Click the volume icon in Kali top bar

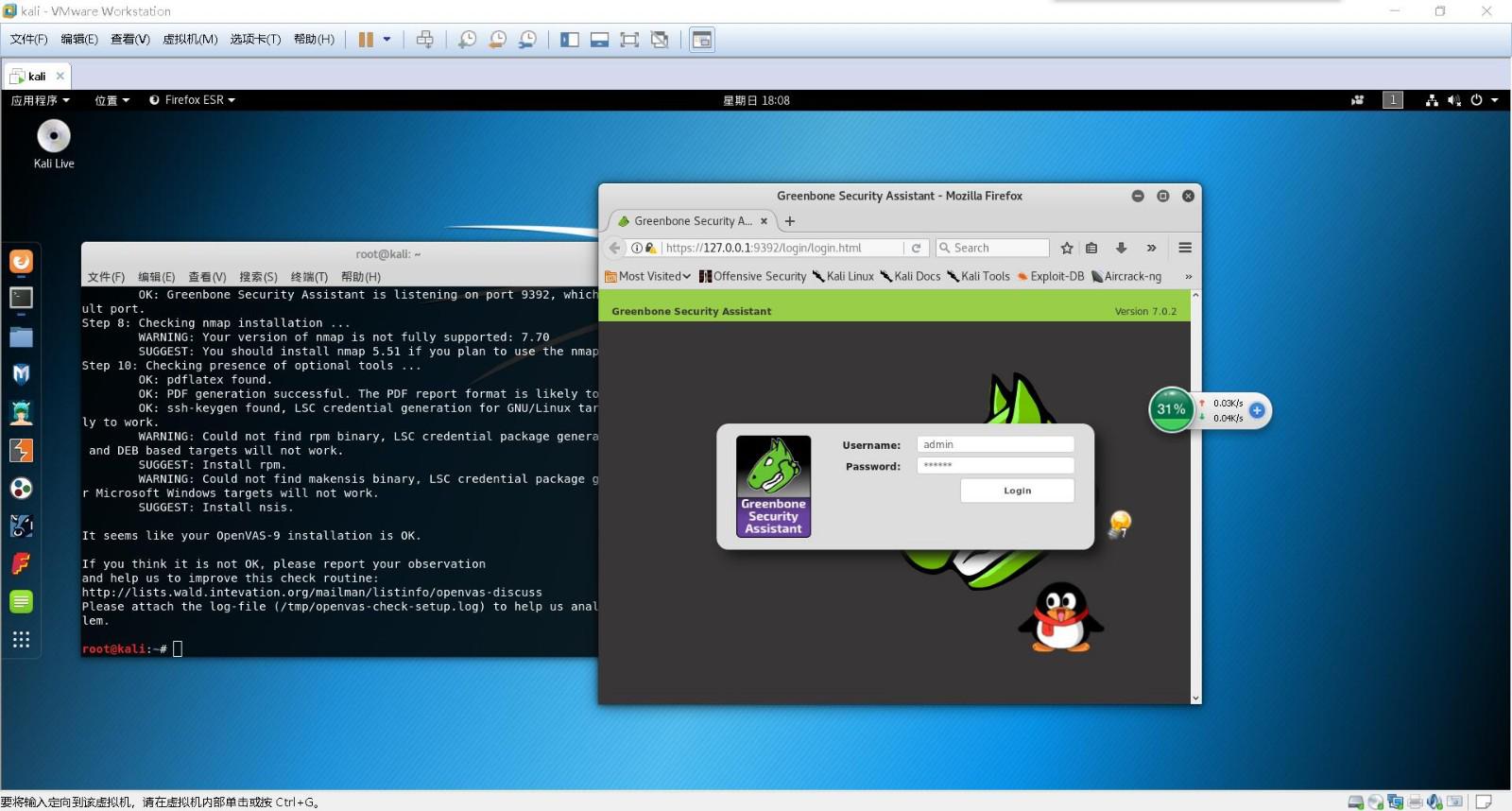pos(1454,100)
